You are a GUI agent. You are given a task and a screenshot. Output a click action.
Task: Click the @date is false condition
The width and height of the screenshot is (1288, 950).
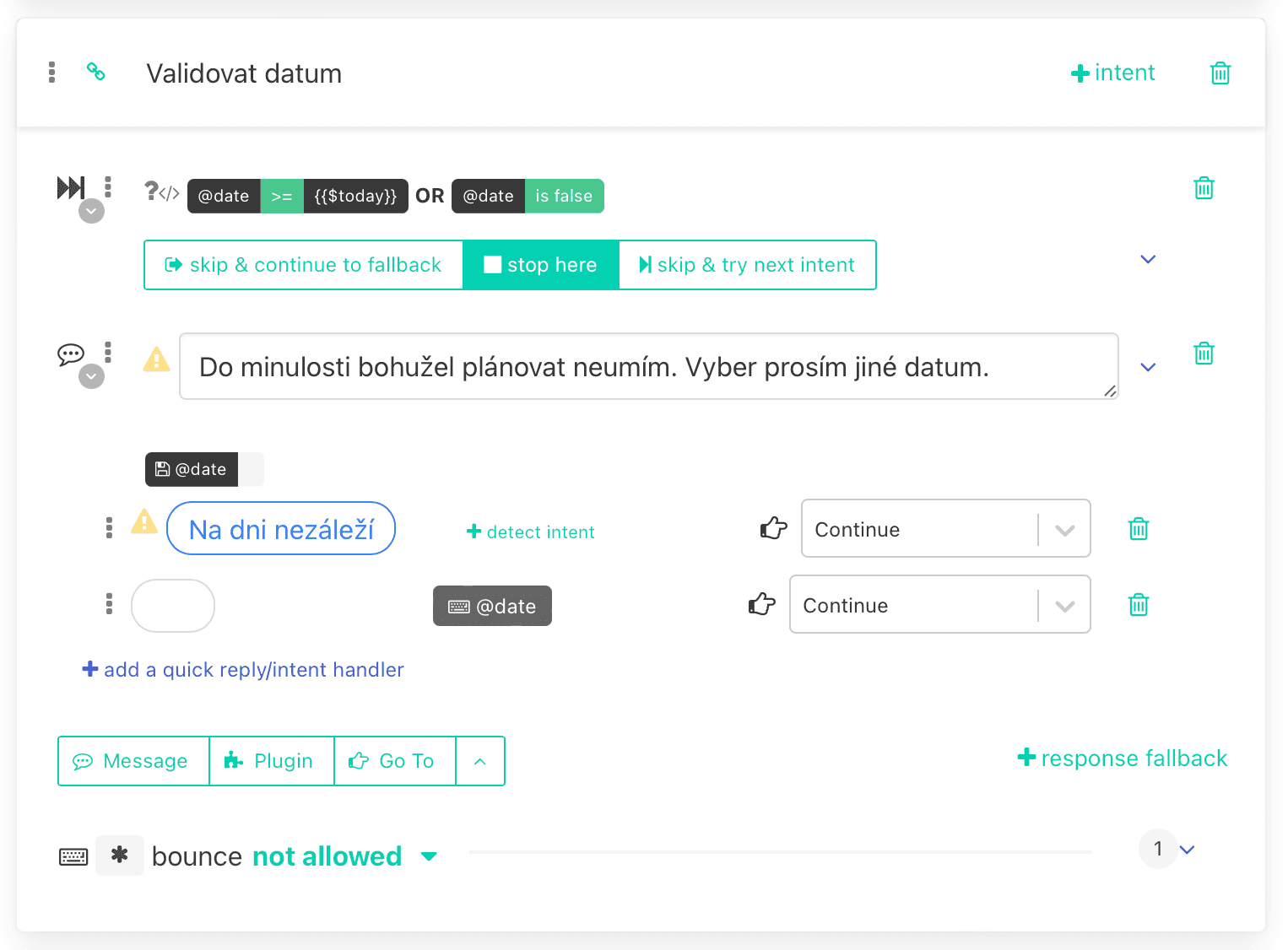[528, 196]
